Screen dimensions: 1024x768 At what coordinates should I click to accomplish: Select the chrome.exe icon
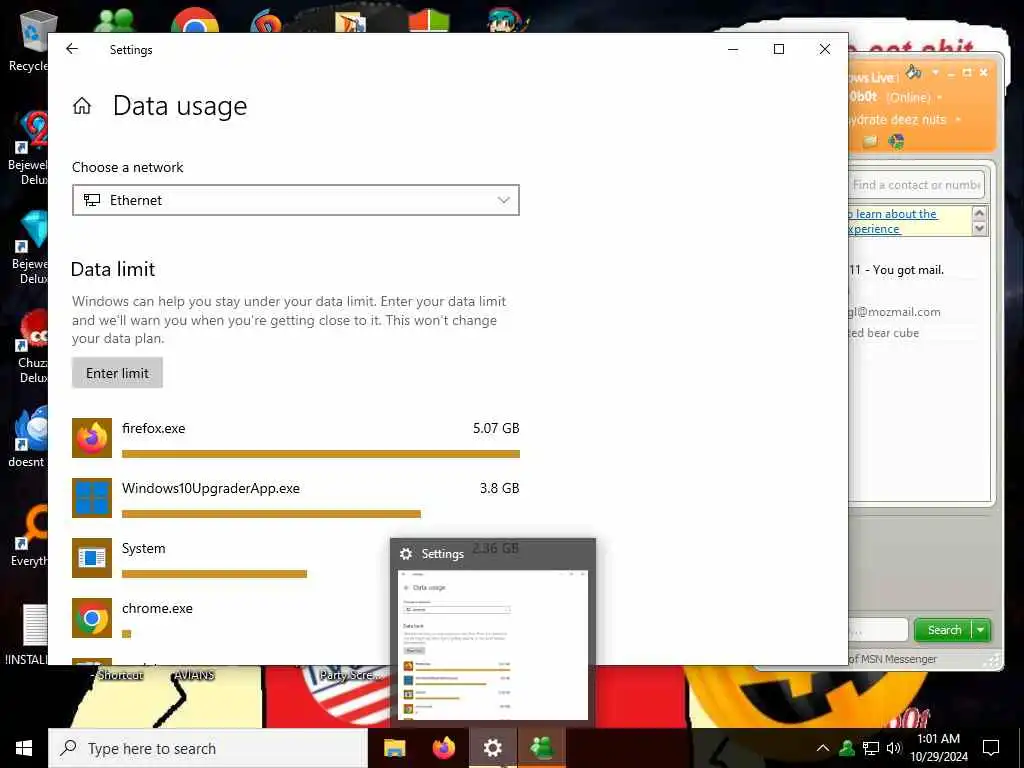(x=92, y=618)
